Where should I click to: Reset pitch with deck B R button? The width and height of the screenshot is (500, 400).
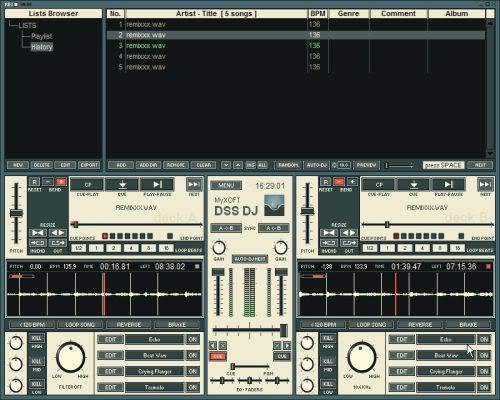(326, 182)
